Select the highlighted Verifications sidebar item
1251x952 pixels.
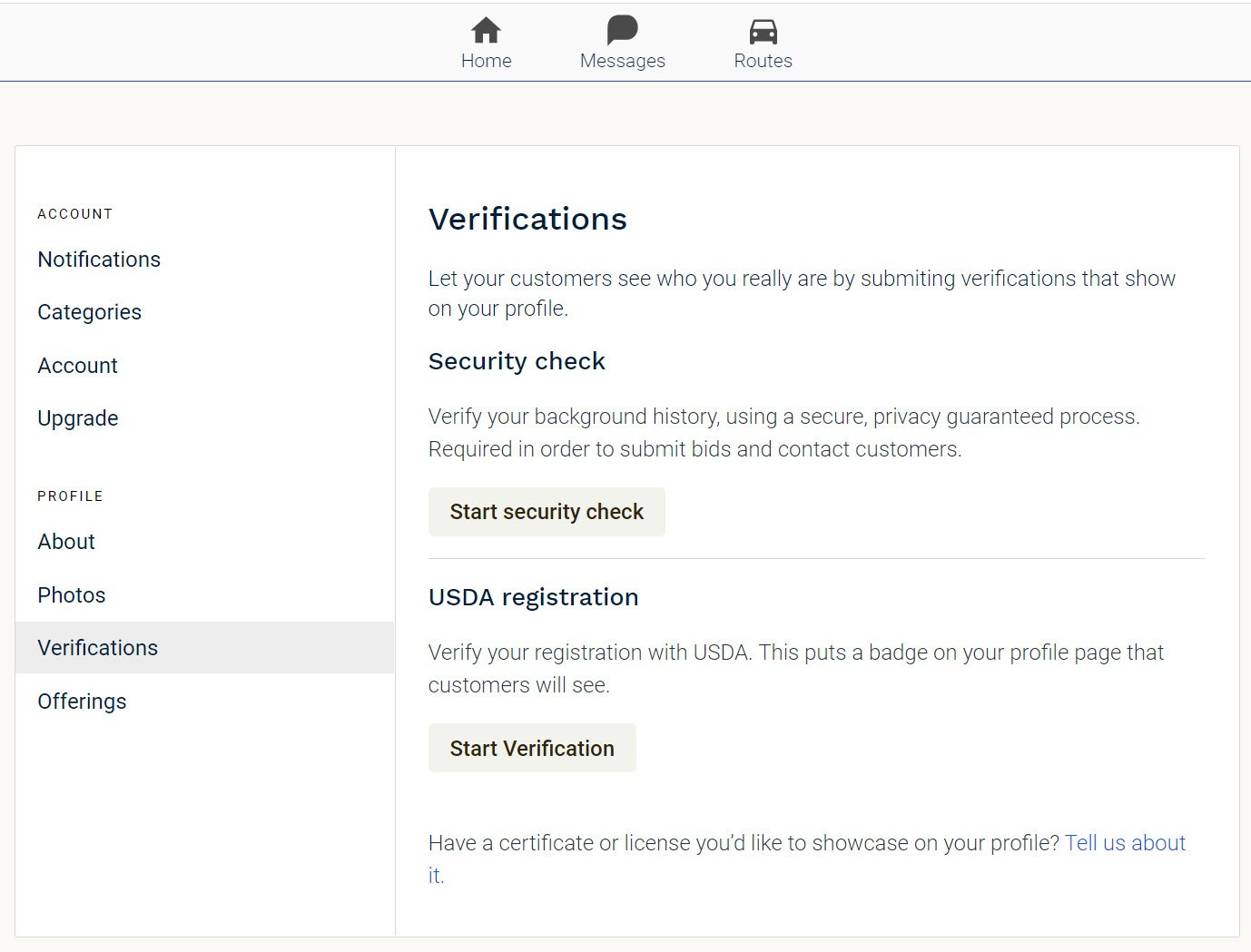coord(205,648)
